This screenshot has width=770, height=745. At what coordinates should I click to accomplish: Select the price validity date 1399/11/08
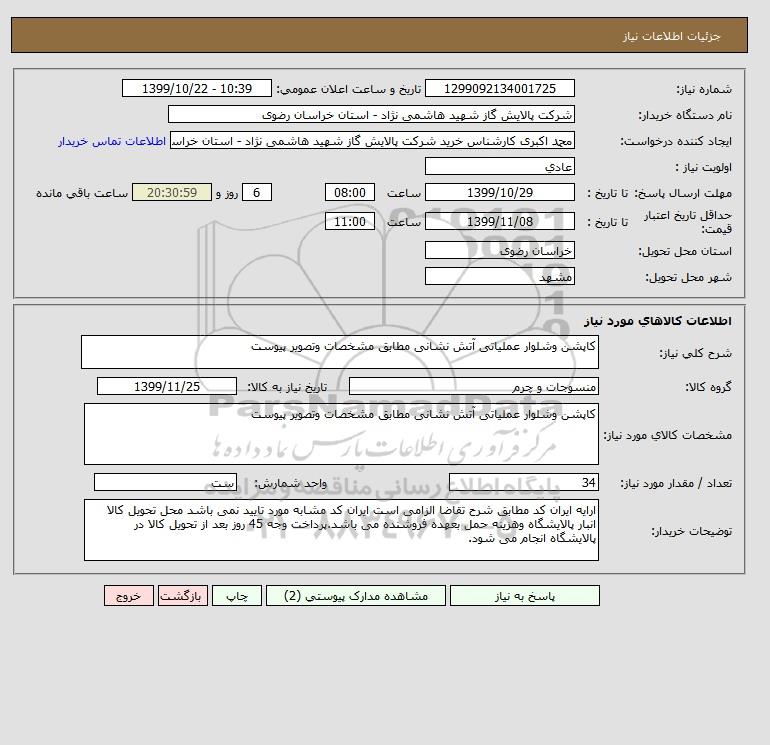[x=499, y=221]
